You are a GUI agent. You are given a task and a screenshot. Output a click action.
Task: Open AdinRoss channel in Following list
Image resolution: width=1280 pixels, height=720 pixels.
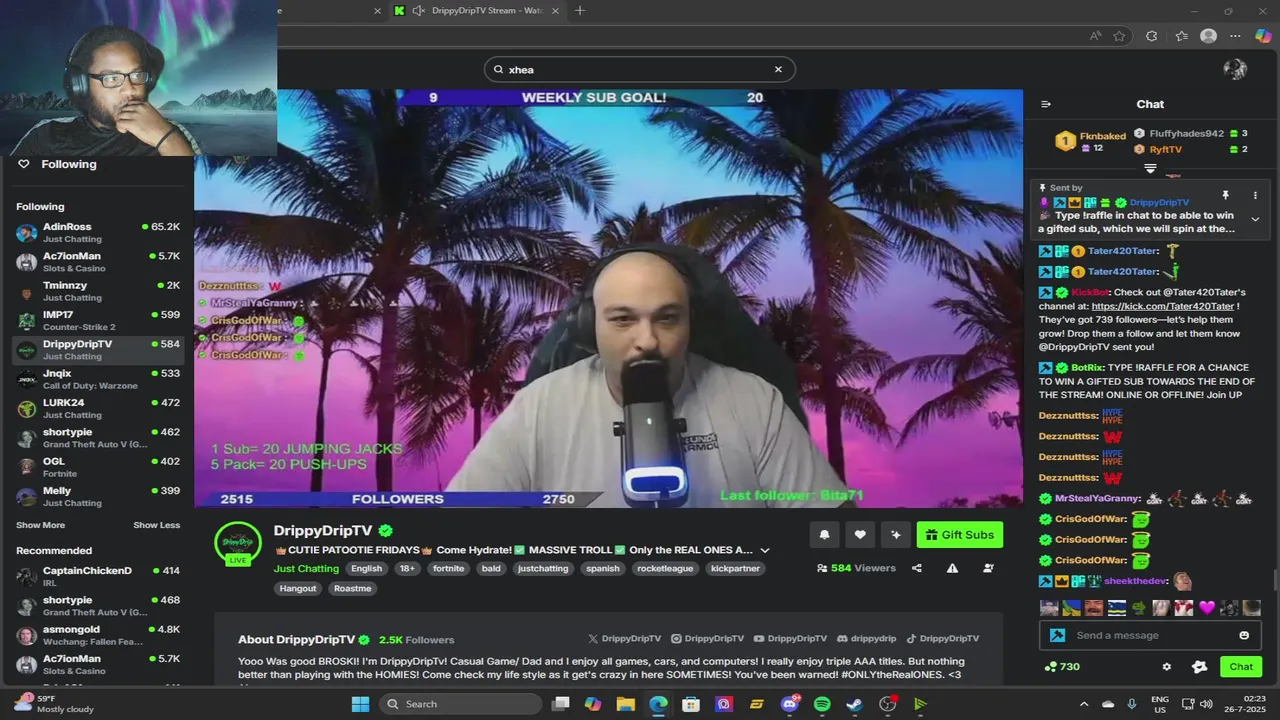[98, 233]
